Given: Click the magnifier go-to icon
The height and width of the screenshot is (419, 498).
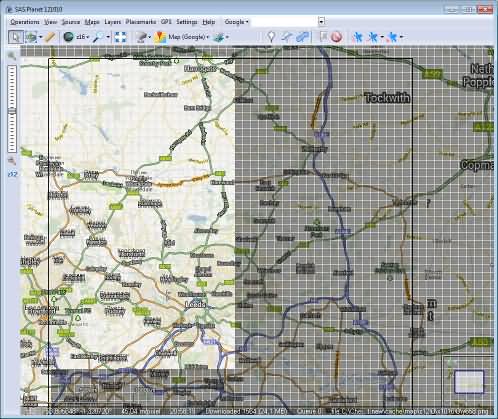Looking at the screenshot, I should [98, 37].
